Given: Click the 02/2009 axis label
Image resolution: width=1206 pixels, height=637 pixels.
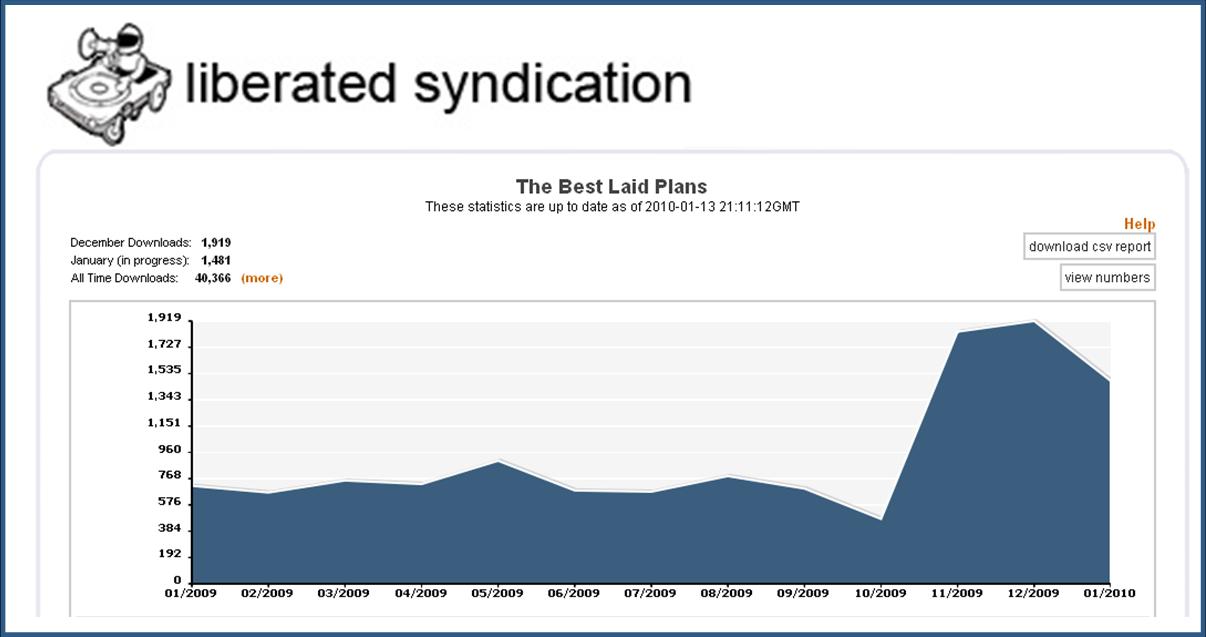Looking at the screenshot, I should 267,593.
